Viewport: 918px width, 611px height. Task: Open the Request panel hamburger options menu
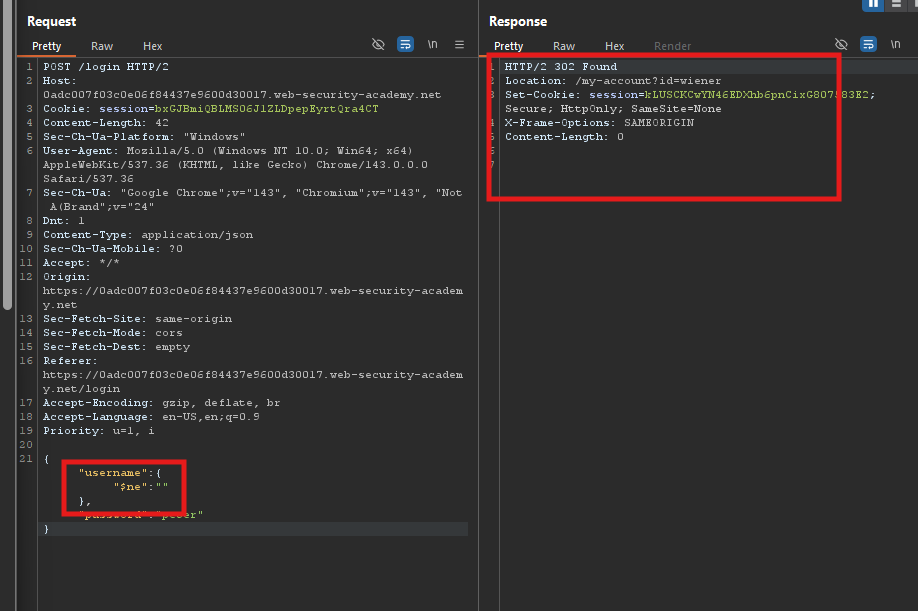(460, 44)
